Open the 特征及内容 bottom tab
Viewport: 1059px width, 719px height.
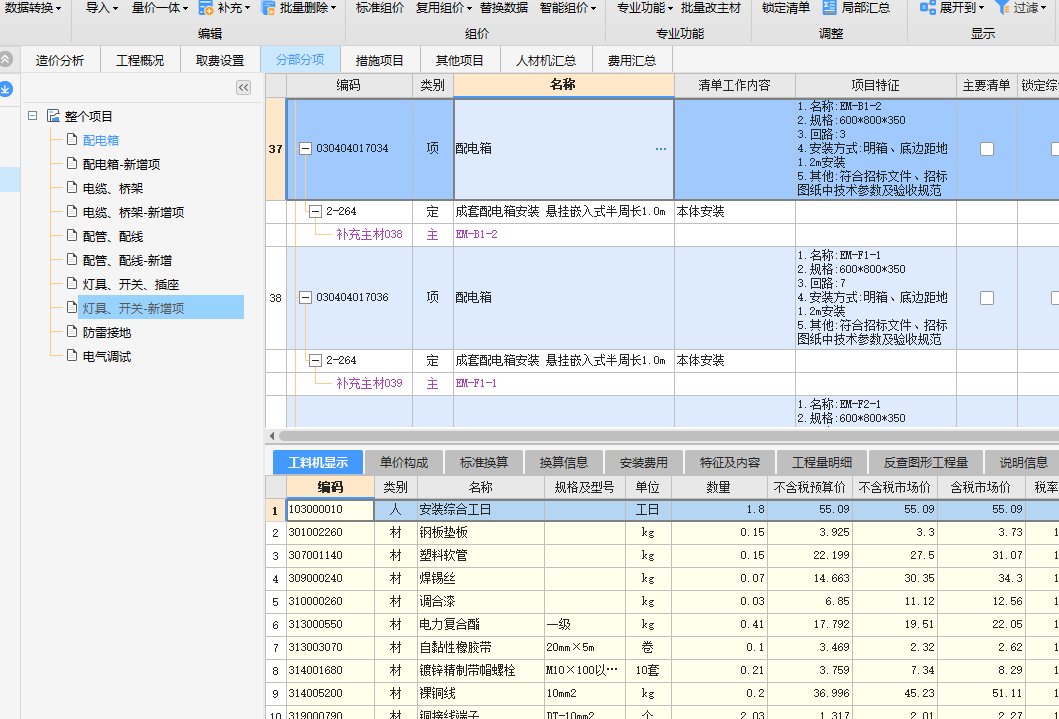point(730,462)
